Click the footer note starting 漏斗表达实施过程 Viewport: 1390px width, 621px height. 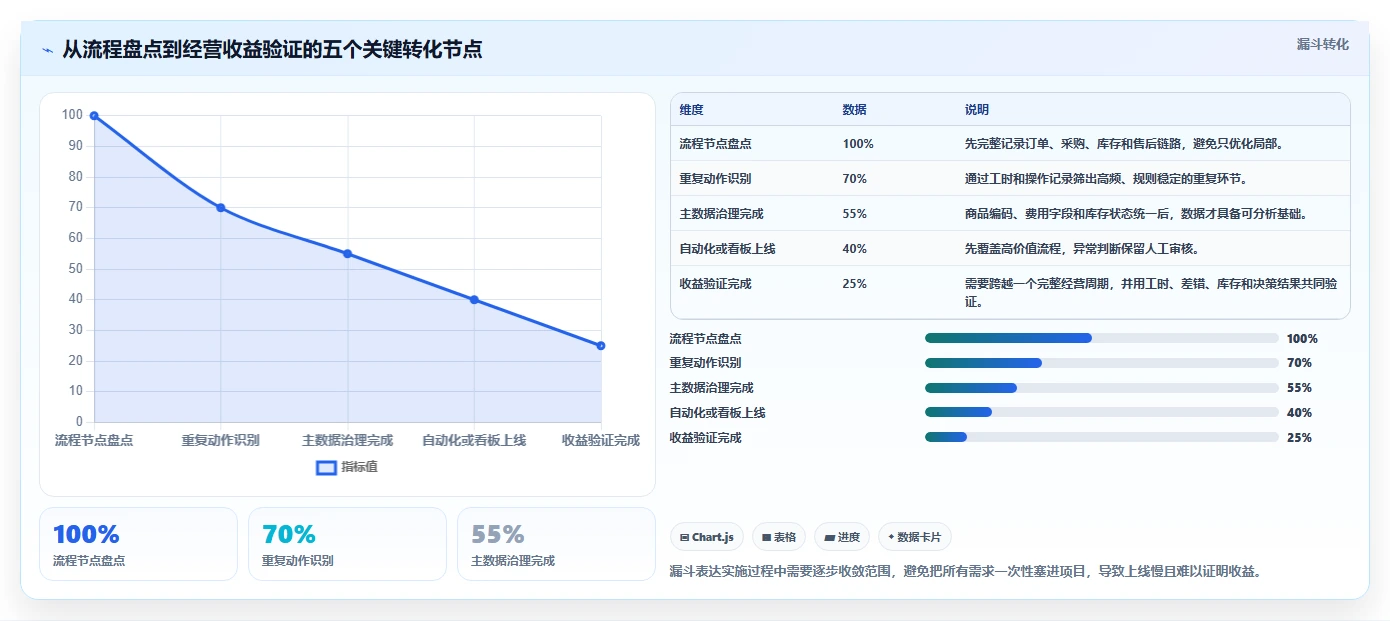point(965,572)
